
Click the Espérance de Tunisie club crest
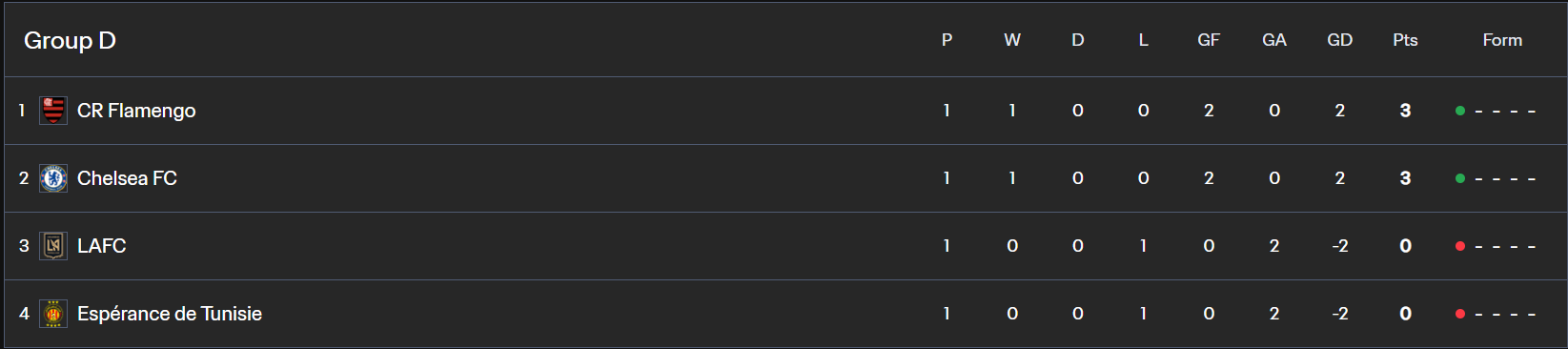[53, 314]
